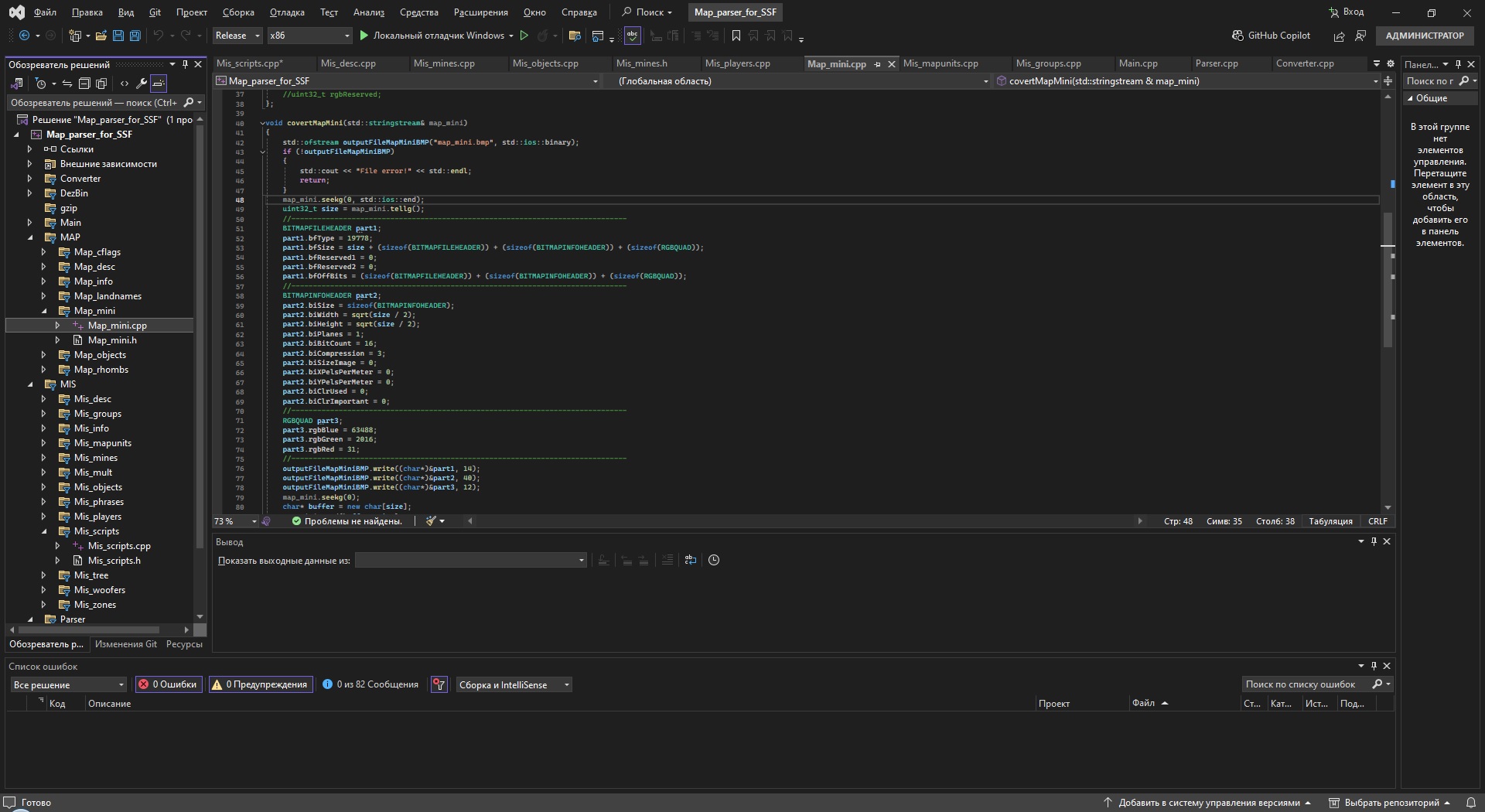
Task: Click the Pending Changes Filter clock icon
Action: point(42,84)
